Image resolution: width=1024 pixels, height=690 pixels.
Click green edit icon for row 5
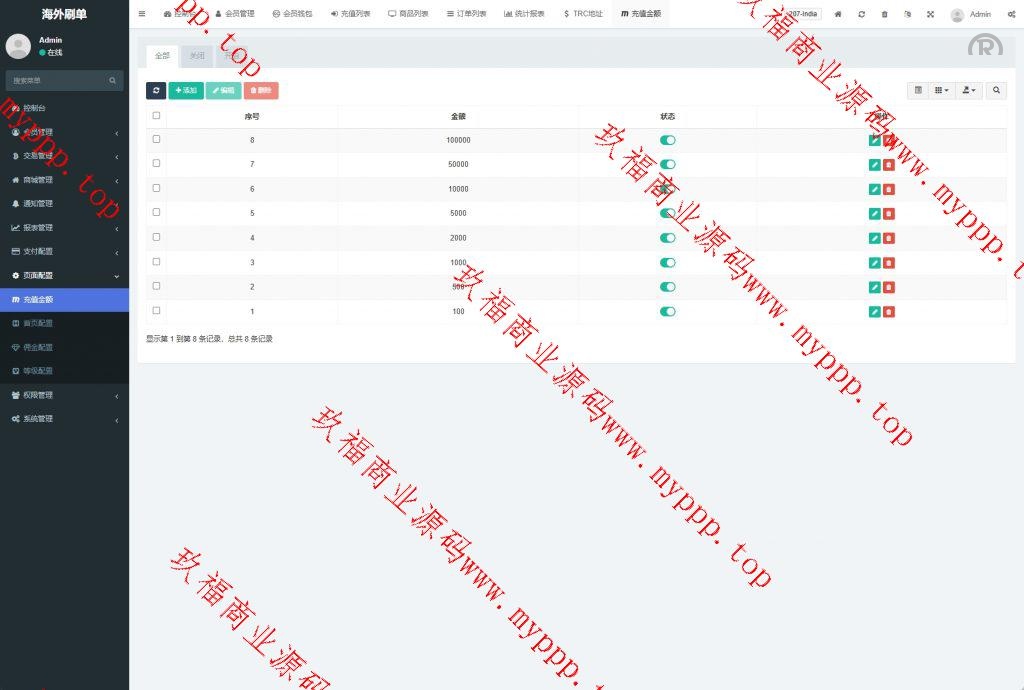(875, 213)
